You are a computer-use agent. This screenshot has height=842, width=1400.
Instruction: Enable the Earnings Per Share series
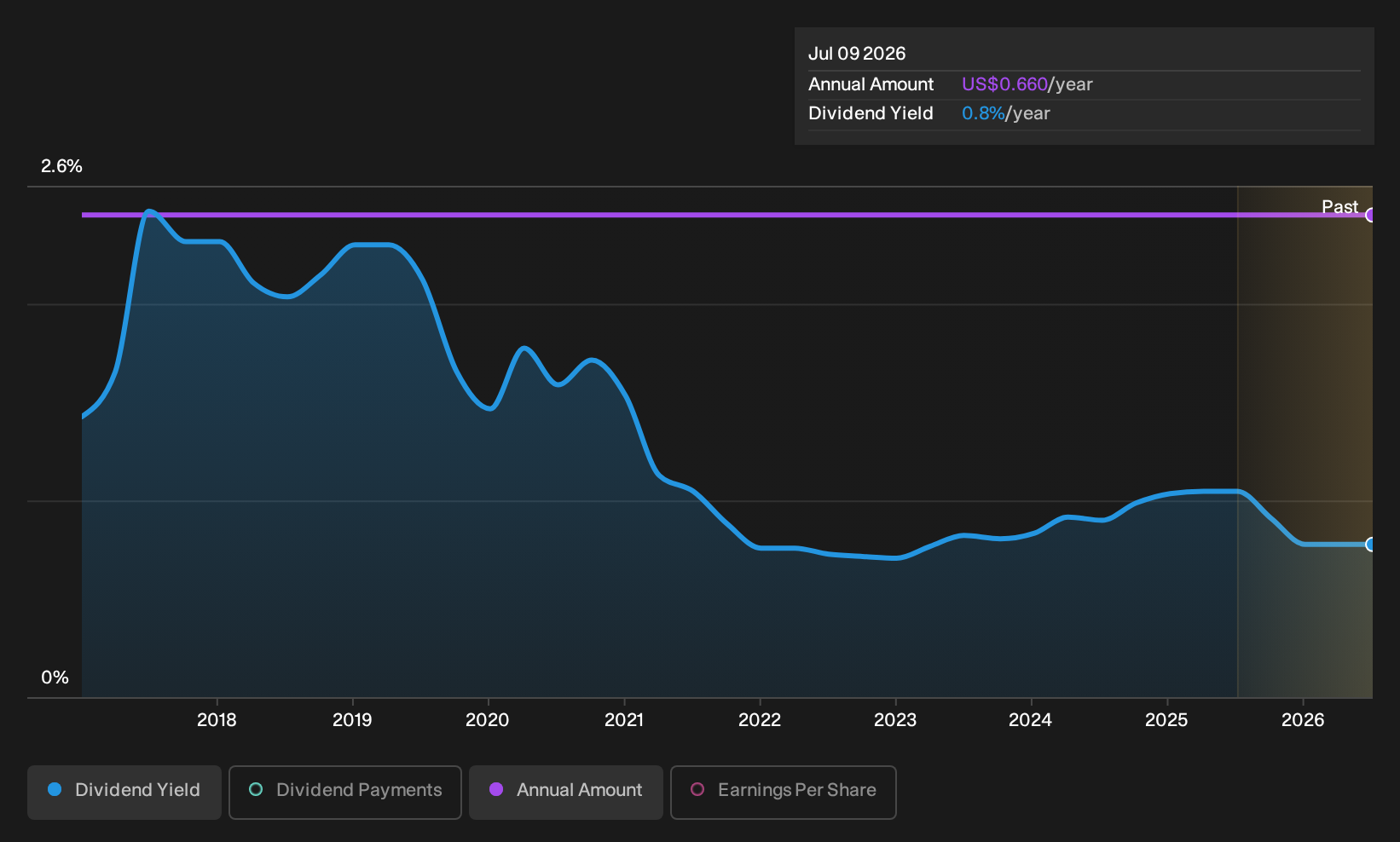click(x=784, y=792)
